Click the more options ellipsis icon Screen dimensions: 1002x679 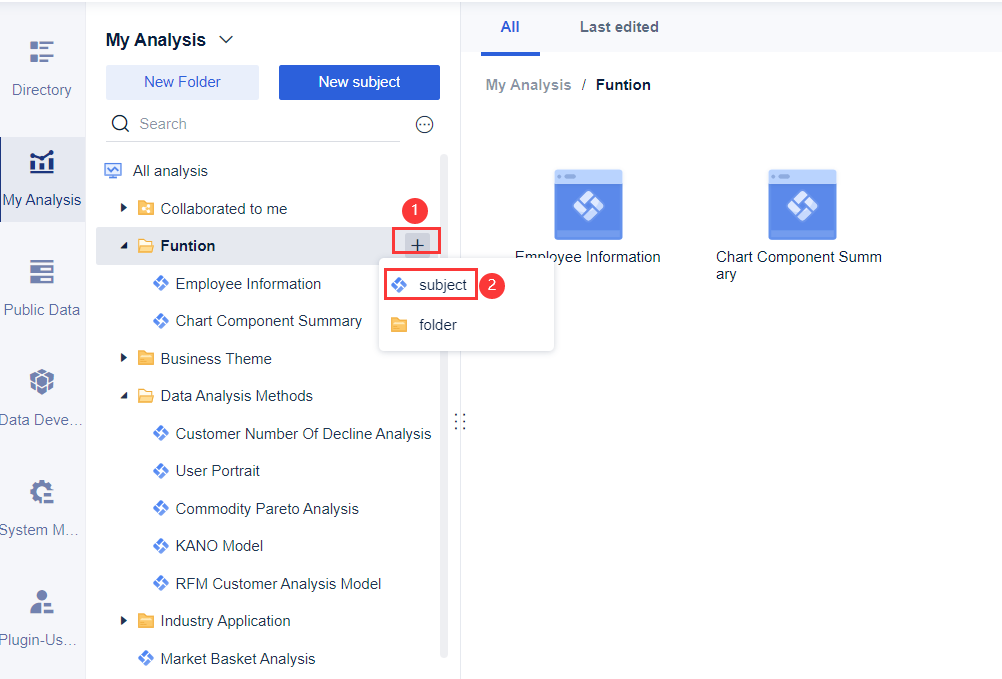(424, 124)
